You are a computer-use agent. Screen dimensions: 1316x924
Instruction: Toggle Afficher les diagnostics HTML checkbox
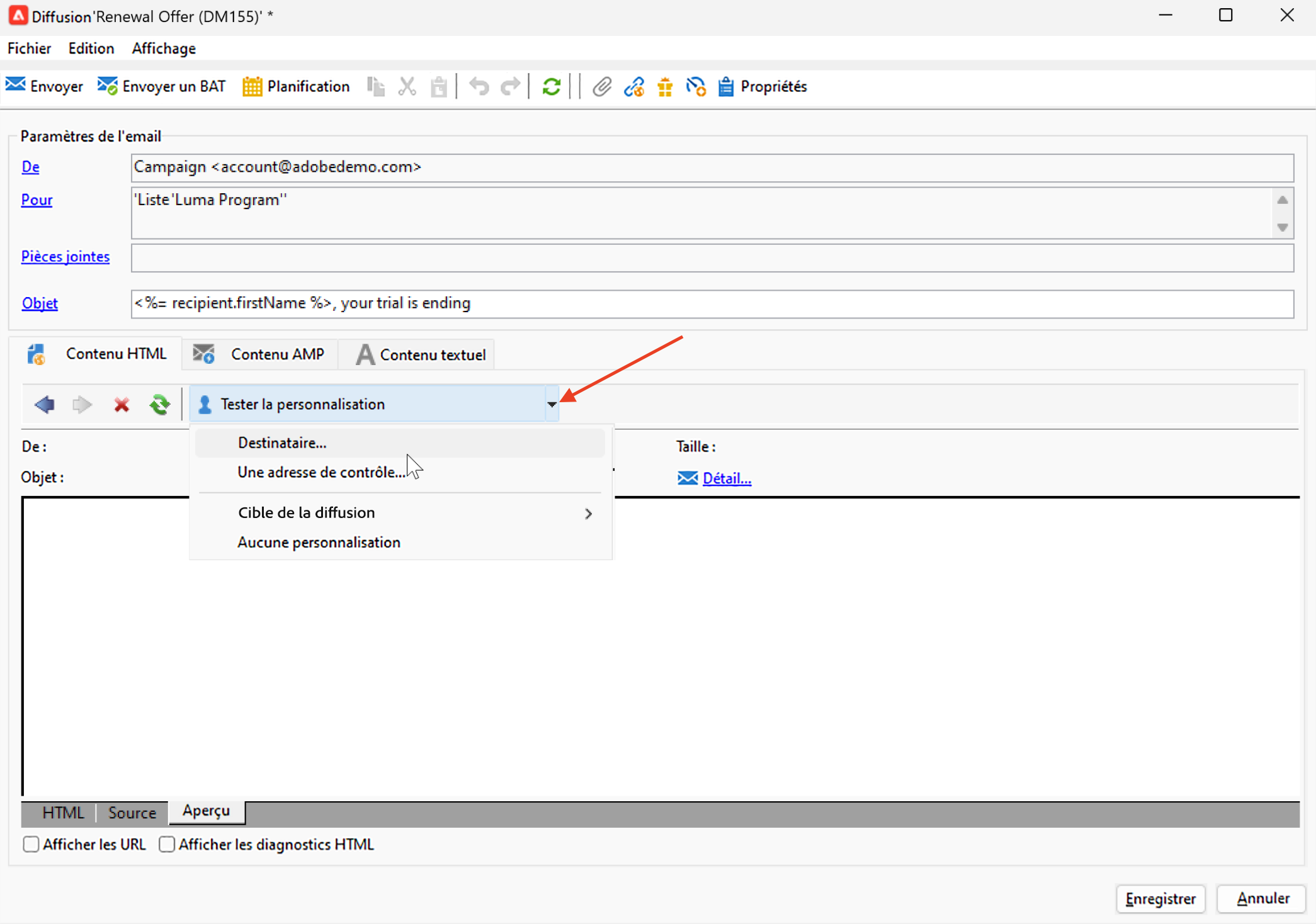(167, 844)
